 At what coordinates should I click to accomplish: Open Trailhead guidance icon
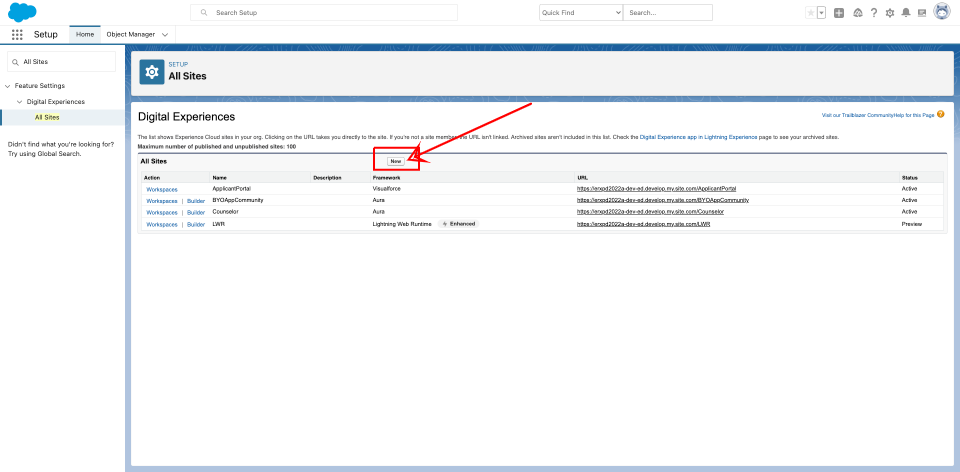click(857, 12)
